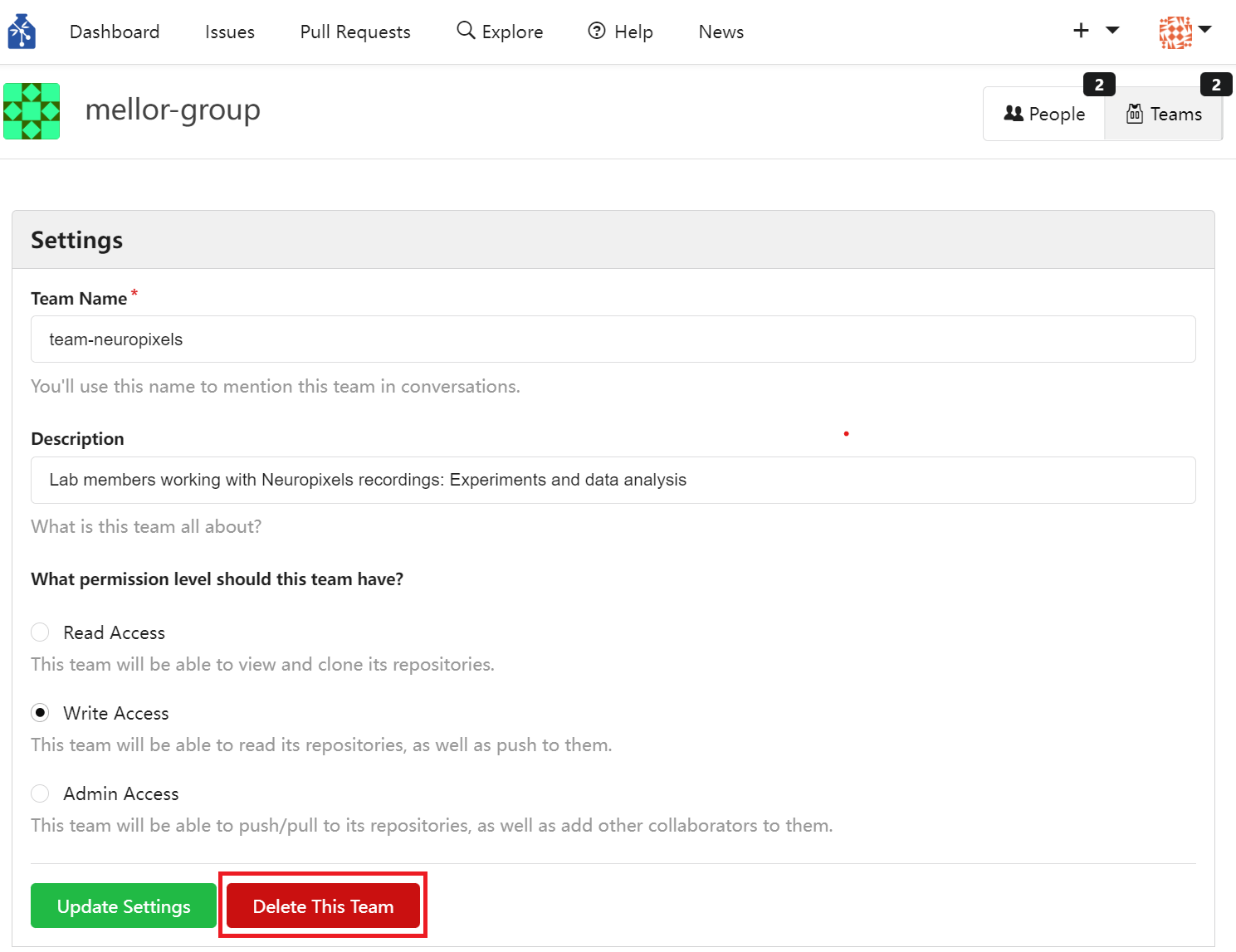
Task: Click the People count badge
Action: coord(1099,85)
